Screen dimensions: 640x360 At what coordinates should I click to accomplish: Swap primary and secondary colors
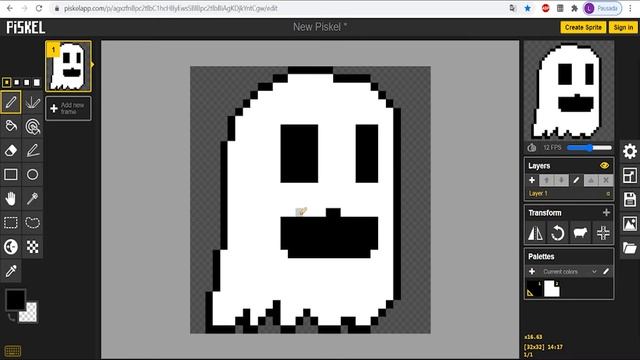[11, 317]
